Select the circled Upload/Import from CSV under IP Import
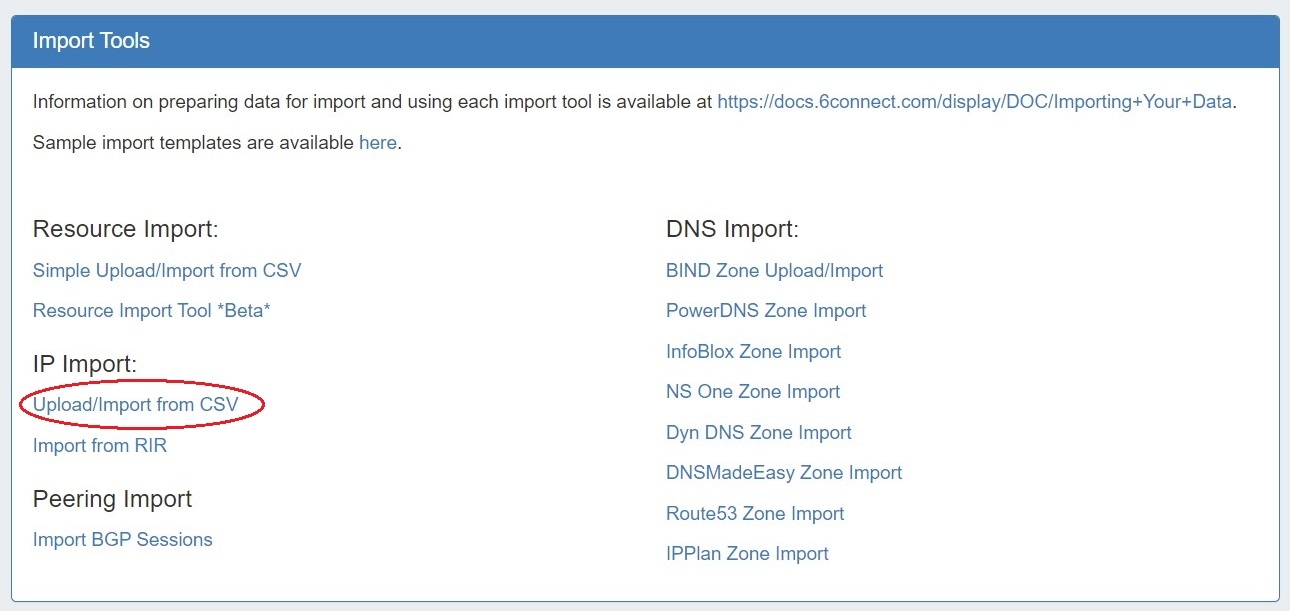This screenshot has height=611, width=1290. click(x=136, y=405)
